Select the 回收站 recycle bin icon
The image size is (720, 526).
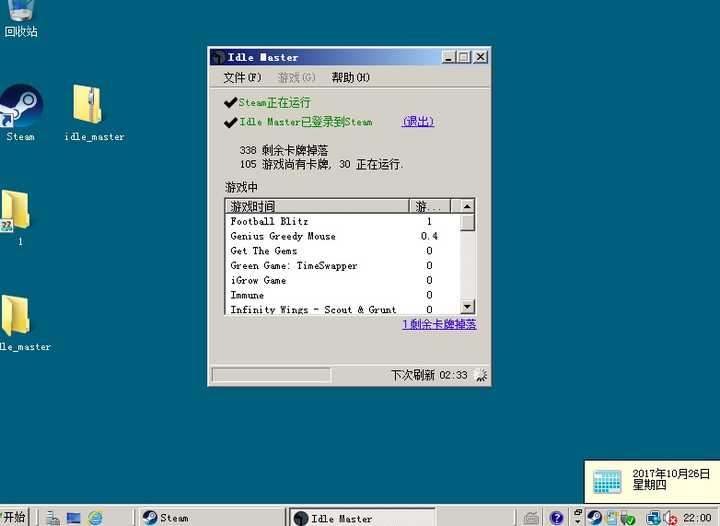tap(21, 18)
